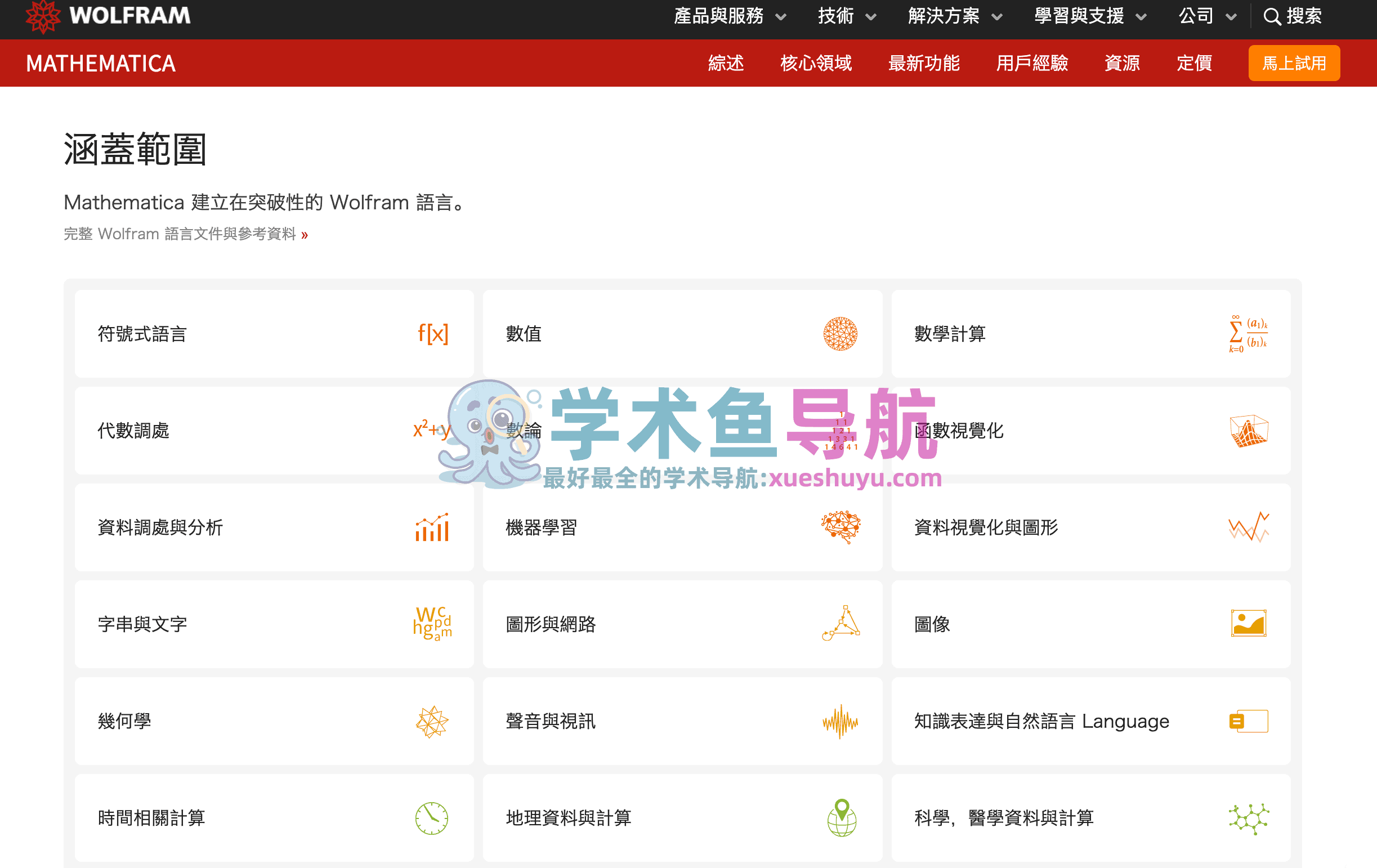1377x868 pixels.
Task: Click the Wolfram logo in header
Action: pyautogui.click(x=108, y=16)
